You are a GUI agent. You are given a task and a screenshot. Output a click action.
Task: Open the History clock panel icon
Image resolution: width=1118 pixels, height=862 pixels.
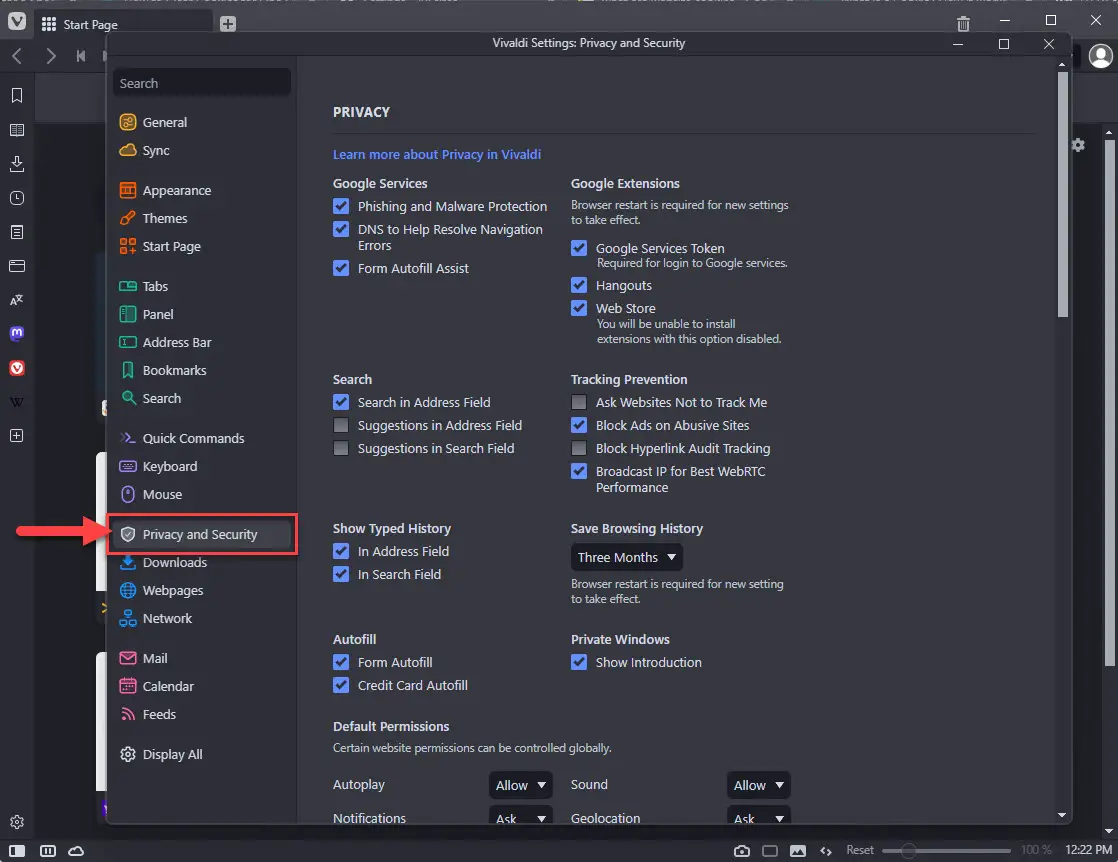click(x=17, y=198)
